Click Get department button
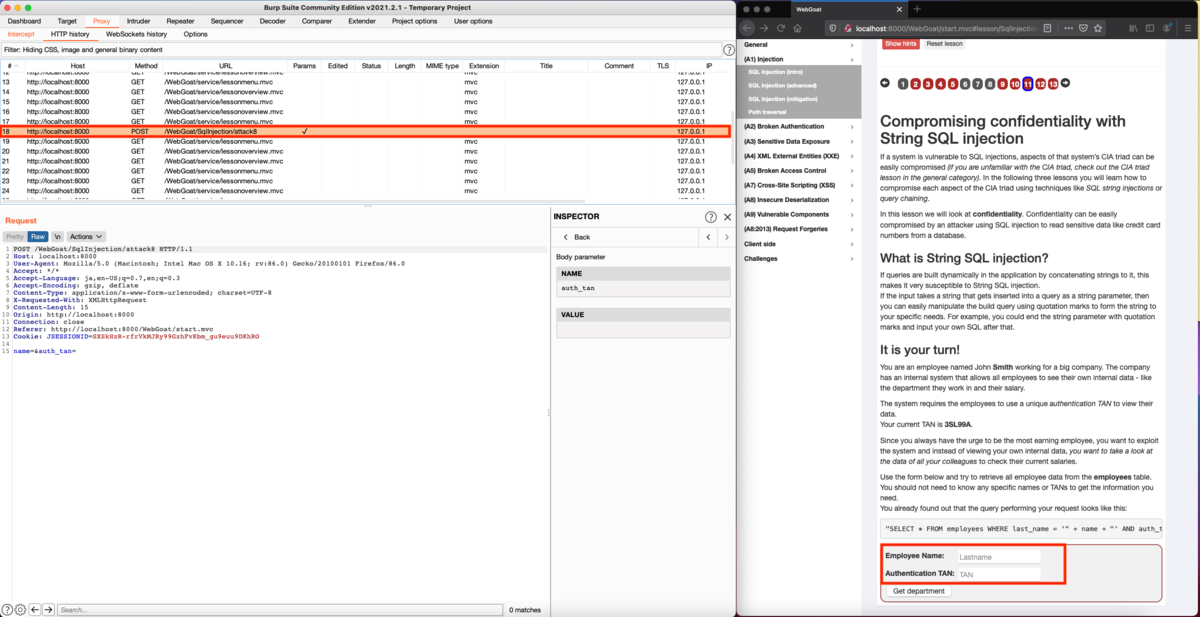 pos(918,591)
